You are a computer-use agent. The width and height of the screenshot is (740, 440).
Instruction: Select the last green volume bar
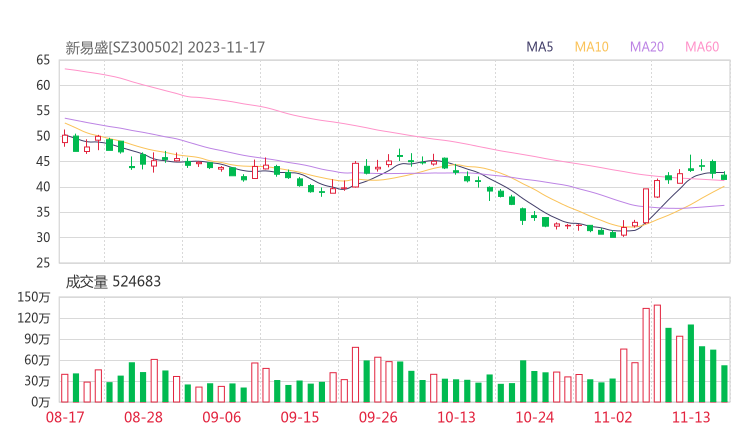[x=724, y=384]
